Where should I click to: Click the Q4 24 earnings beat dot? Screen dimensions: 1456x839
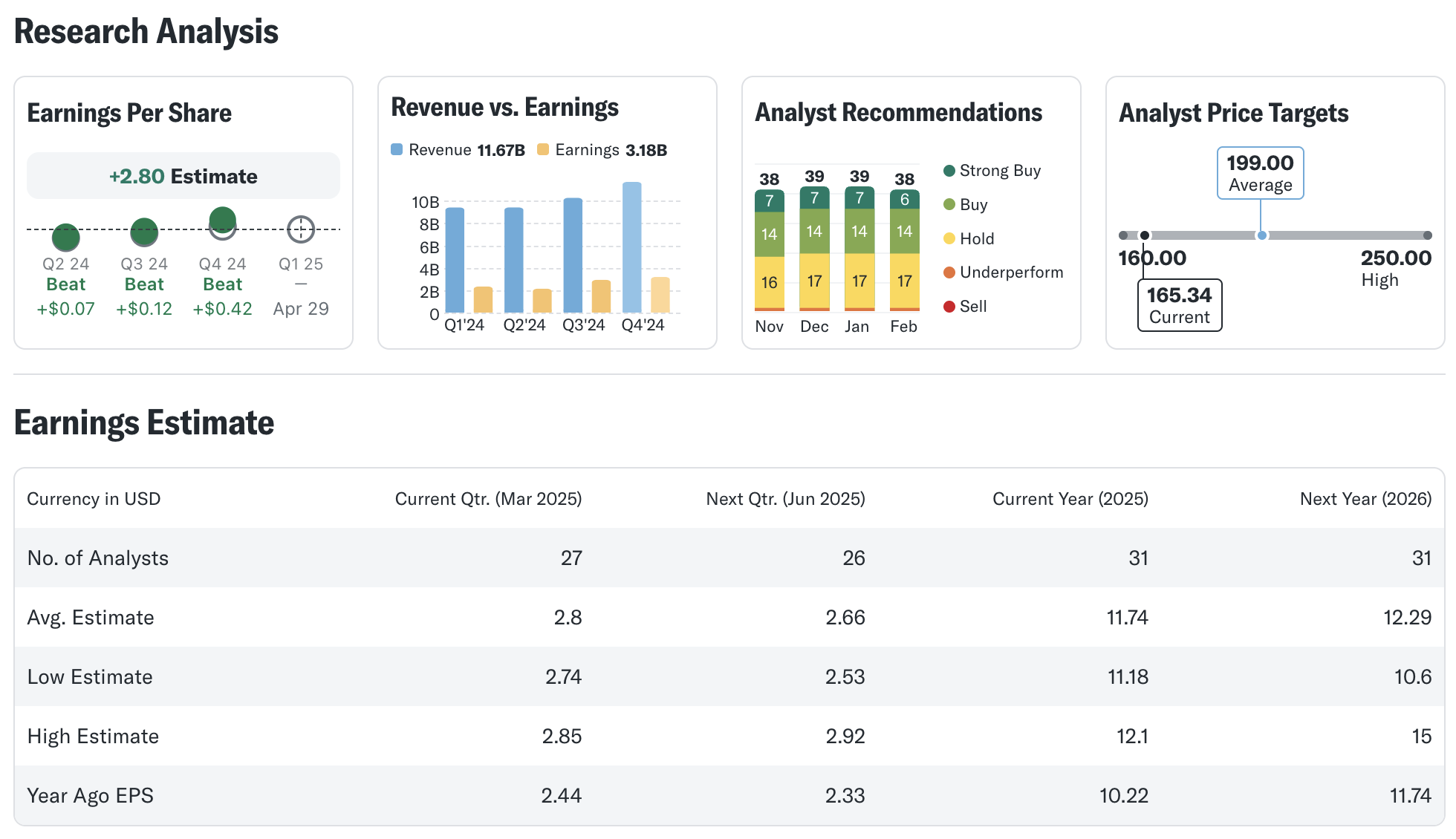click(223, 221)
